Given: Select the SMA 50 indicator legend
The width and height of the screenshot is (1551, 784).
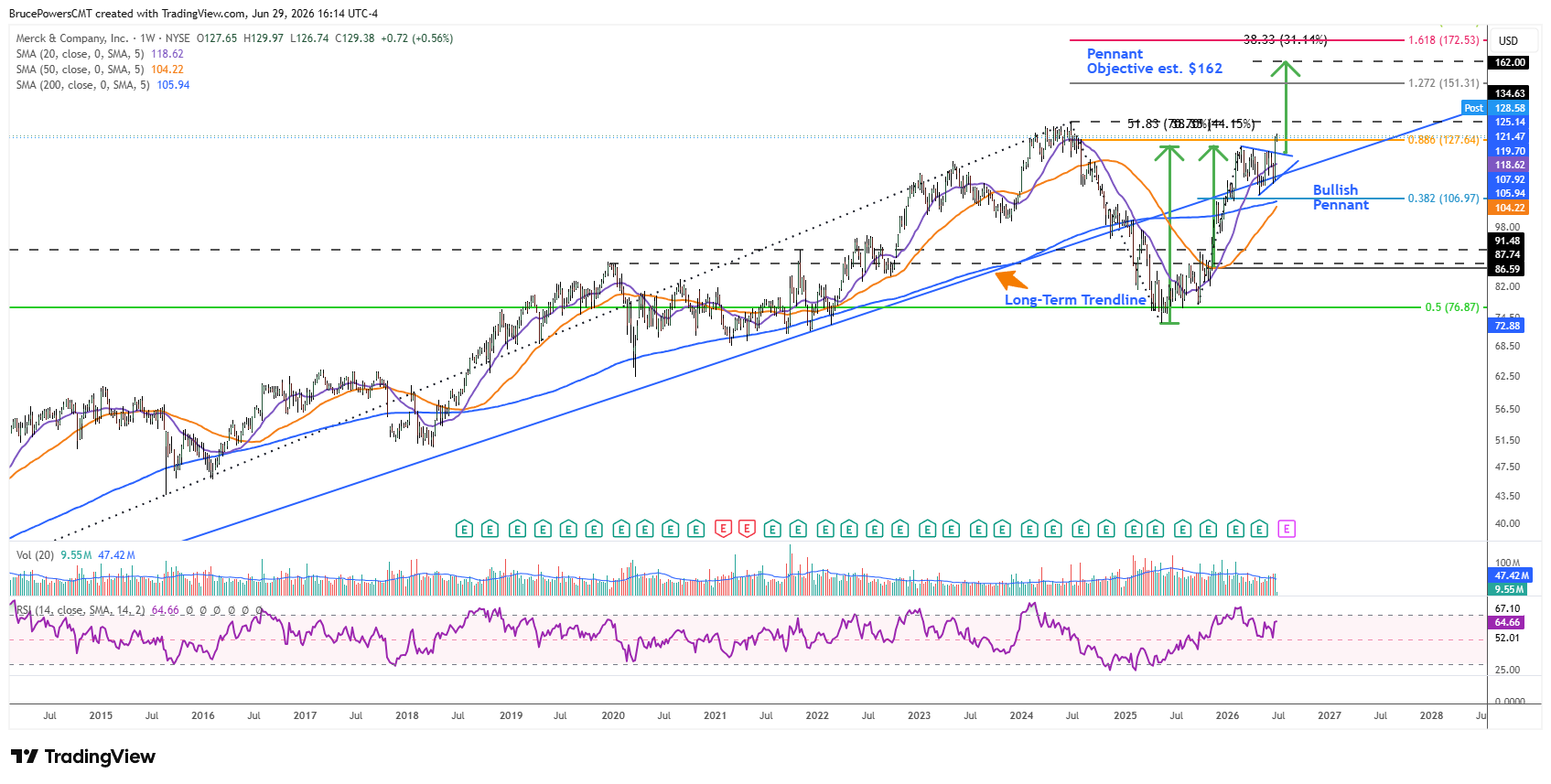Looking at the screenshot, I should pos(100,70).
